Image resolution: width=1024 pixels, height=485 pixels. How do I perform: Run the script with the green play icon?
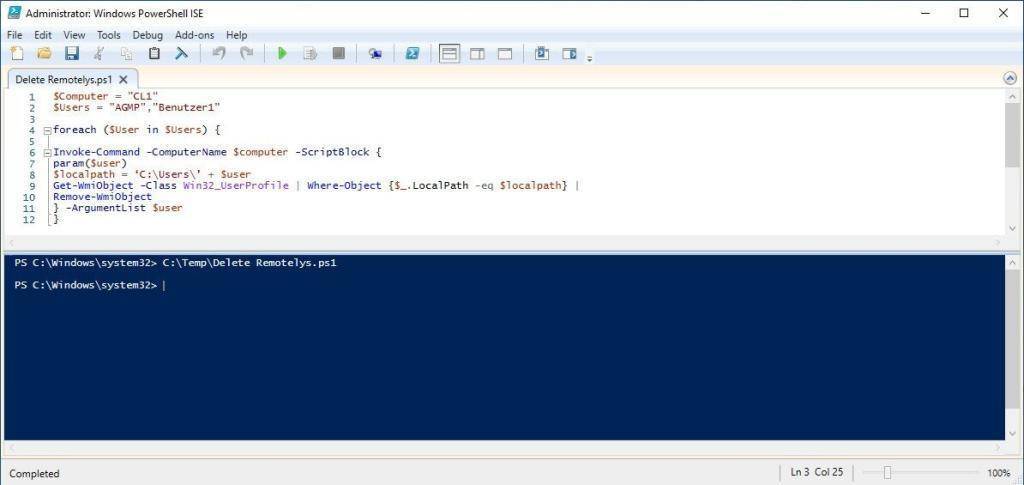pyautogui.click(x=282, y=54)
